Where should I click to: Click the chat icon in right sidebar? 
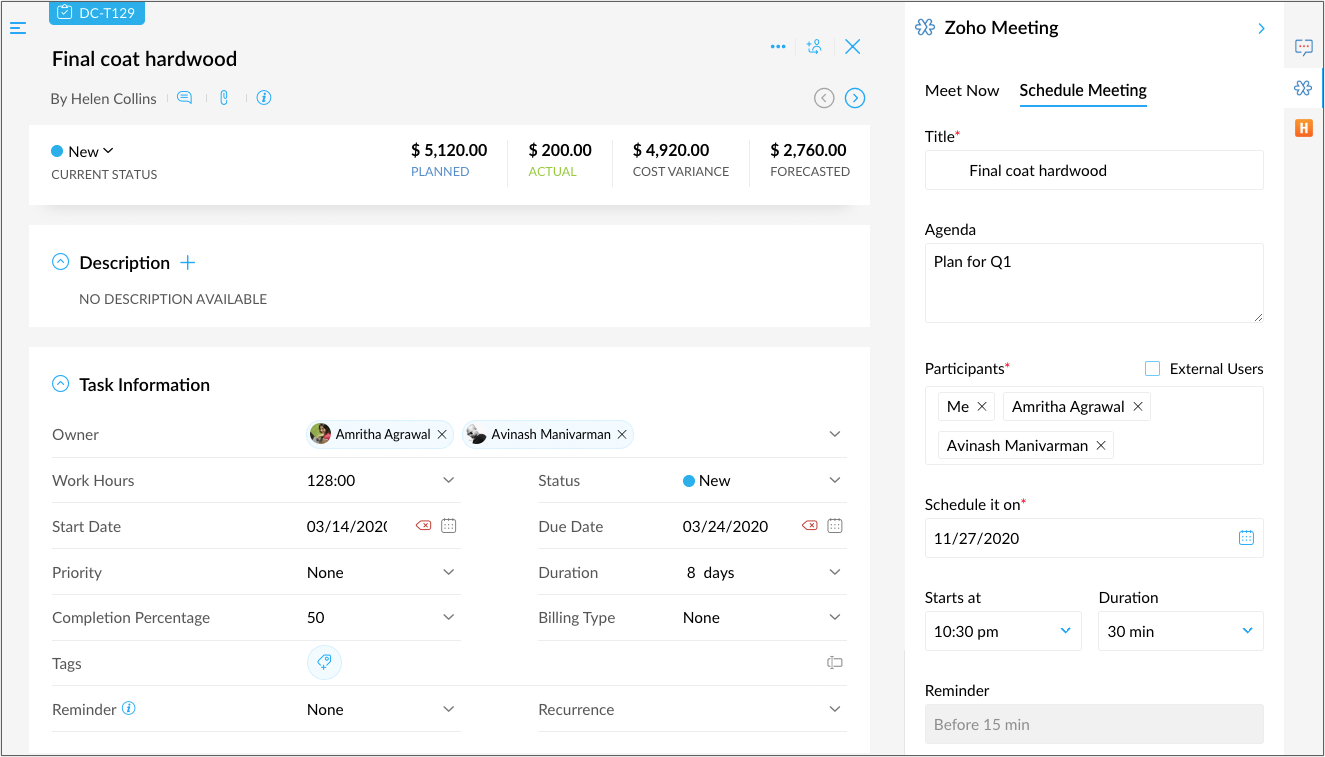click(x=1303, y=47)
